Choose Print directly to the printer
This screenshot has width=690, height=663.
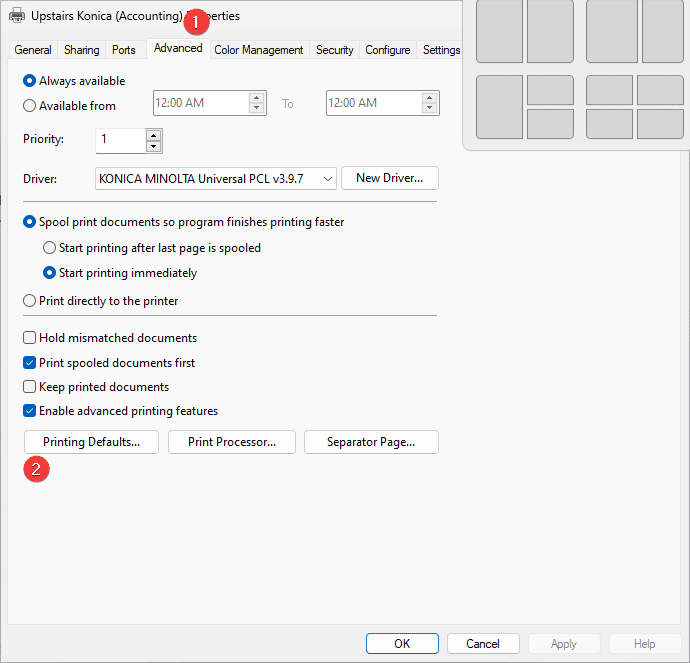(x=30, y=300)
